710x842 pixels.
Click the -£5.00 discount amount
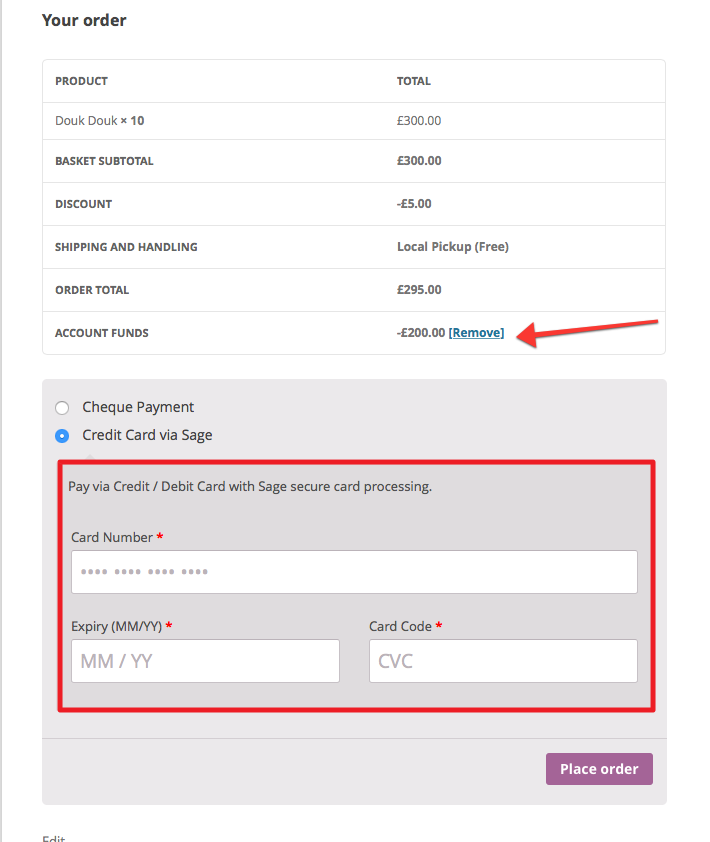pyautogui.click(x=414, y=204)
